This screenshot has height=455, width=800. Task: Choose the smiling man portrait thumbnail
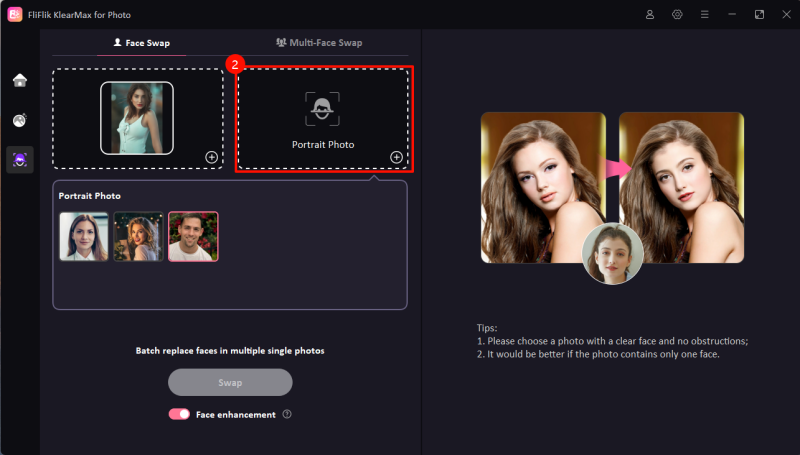[x=193, y=236]
